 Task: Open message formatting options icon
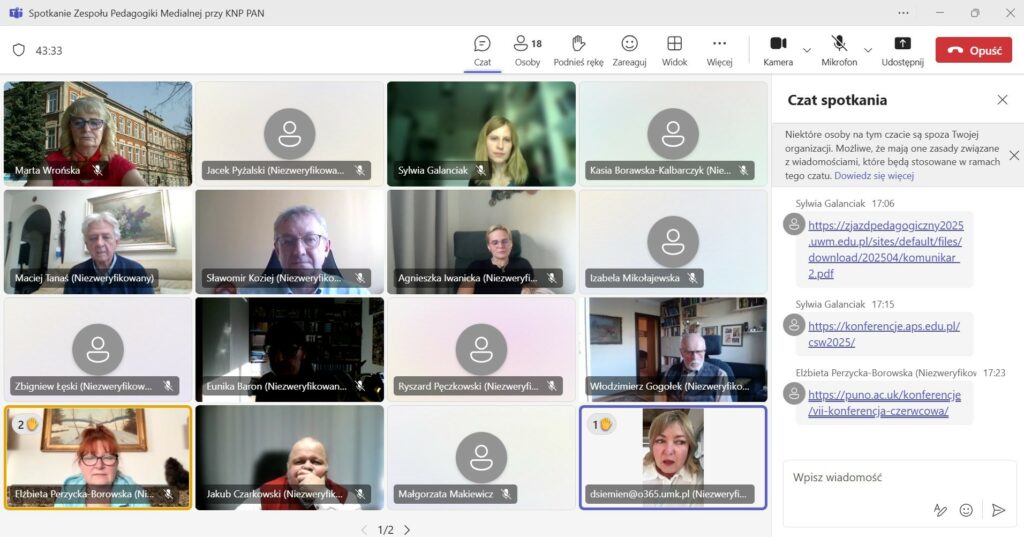click(940, 510)
